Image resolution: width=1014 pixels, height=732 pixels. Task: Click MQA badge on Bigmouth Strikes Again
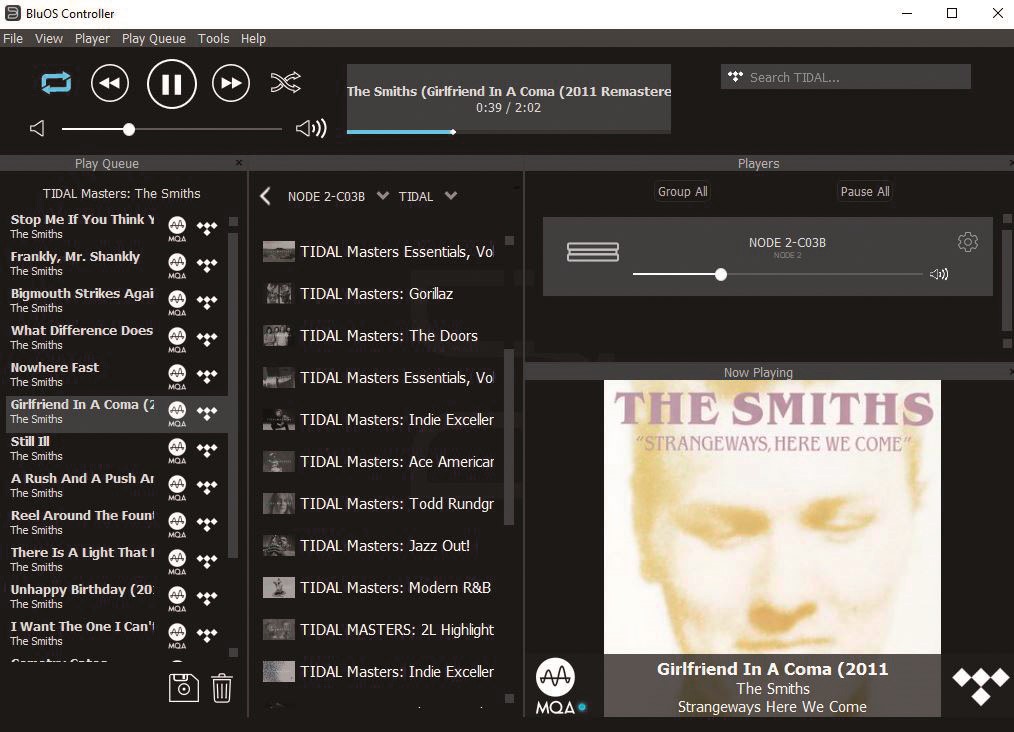[x=177, y=302]
